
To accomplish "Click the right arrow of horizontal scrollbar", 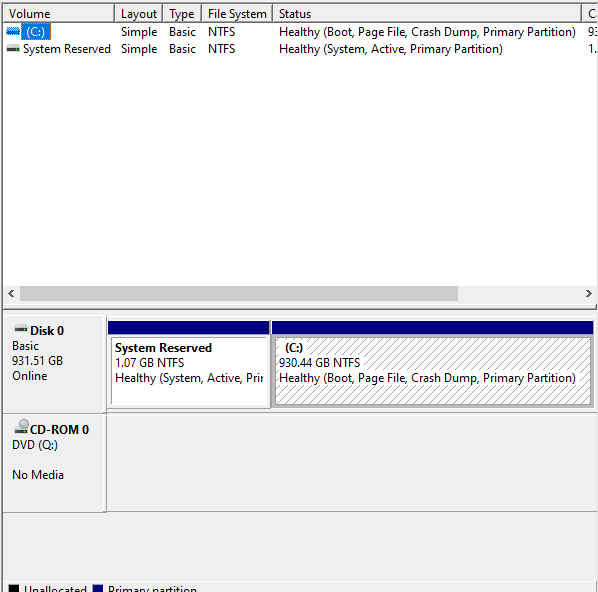I will [x=588, y=293].
